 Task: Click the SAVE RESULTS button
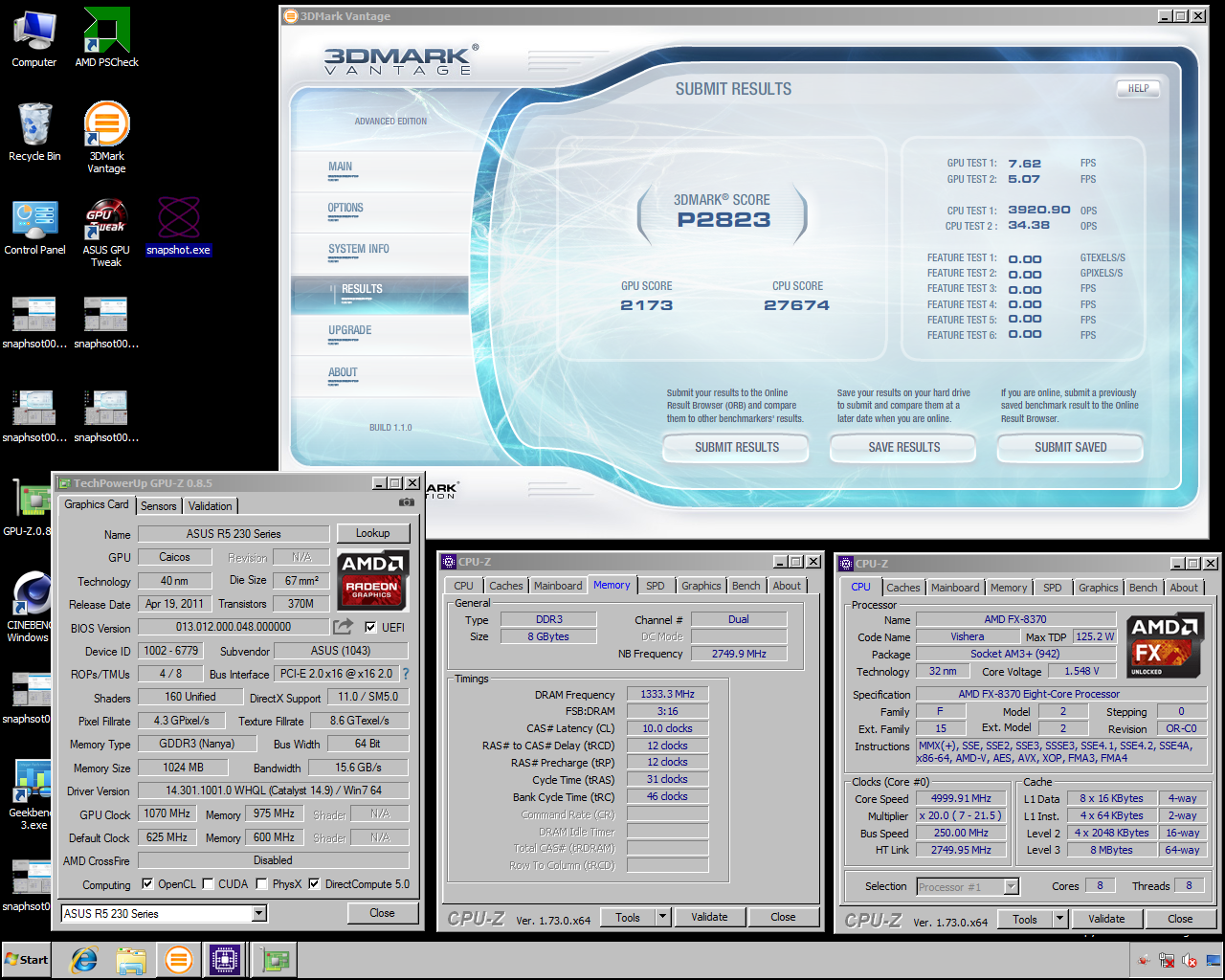click(x=903, y=447)
